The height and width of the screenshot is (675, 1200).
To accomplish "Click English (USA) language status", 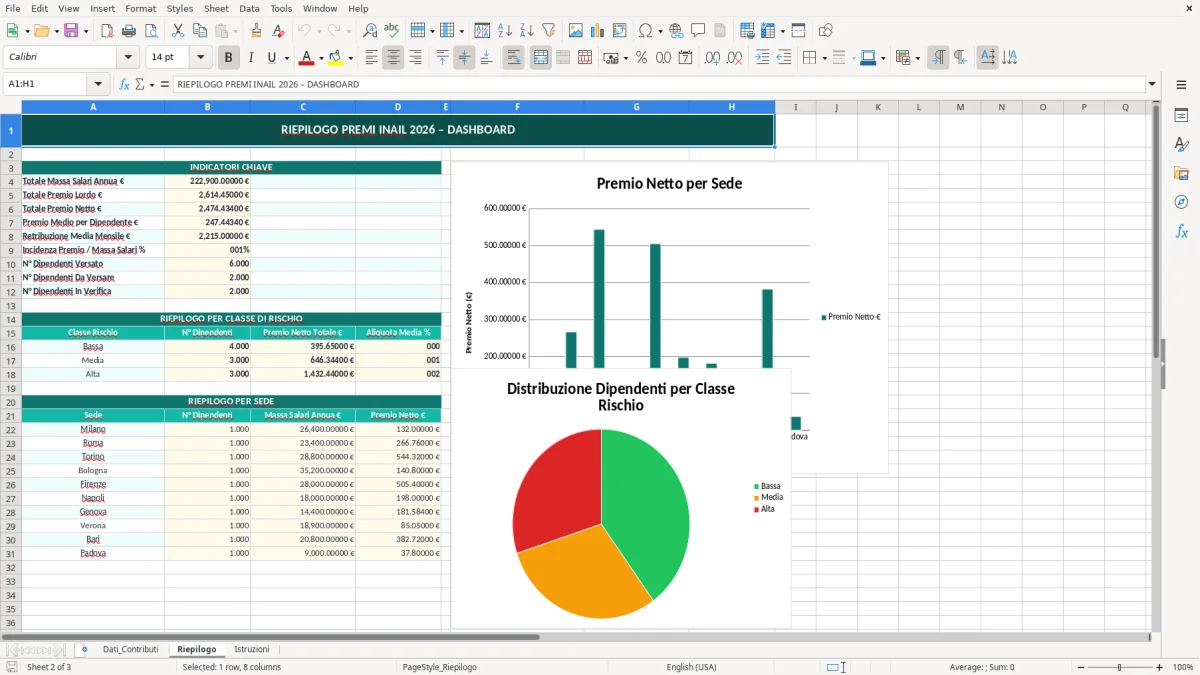I will (x=692, y=667).
